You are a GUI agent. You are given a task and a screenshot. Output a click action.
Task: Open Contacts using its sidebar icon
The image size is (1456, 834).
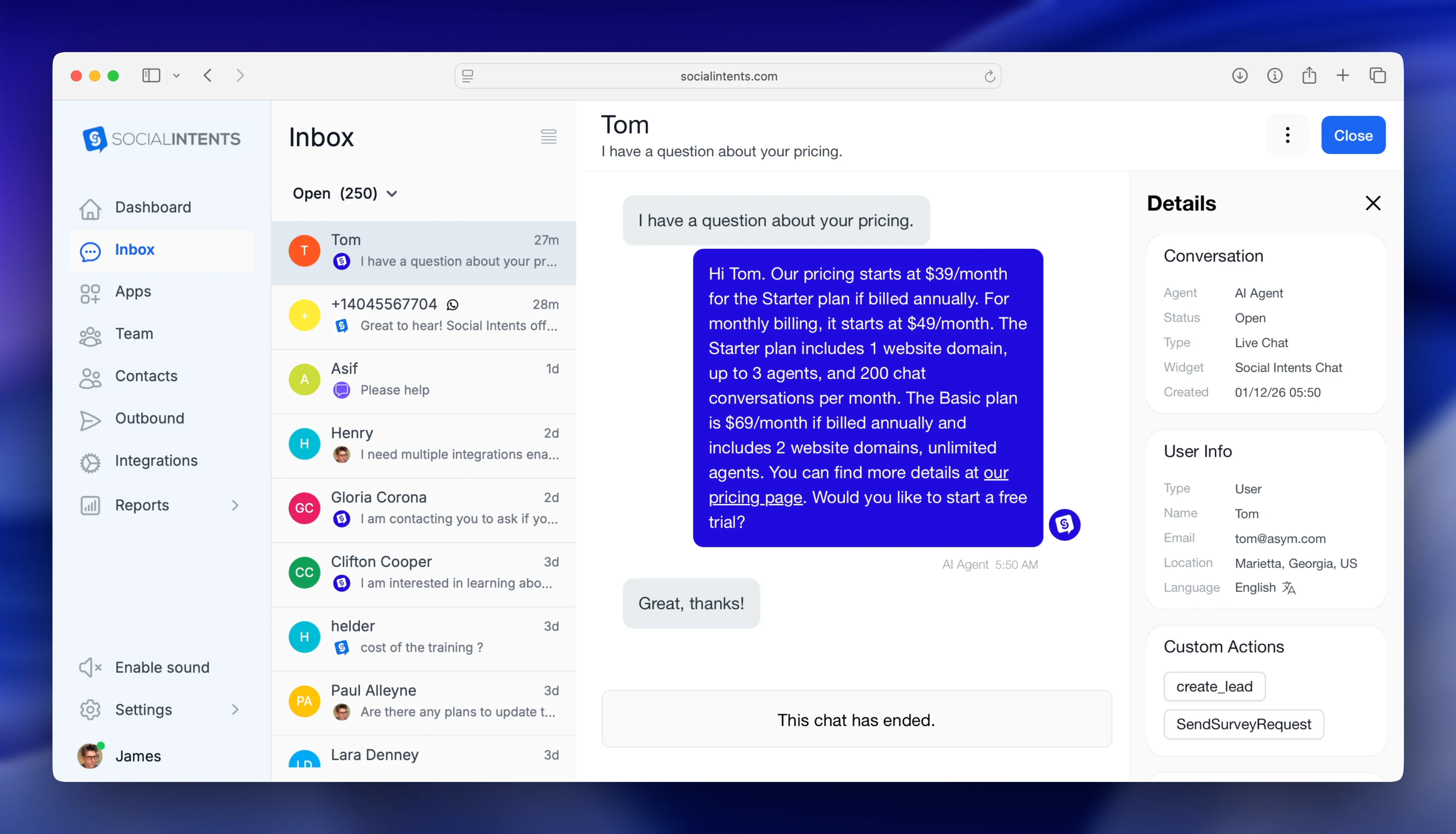point(90,376)
